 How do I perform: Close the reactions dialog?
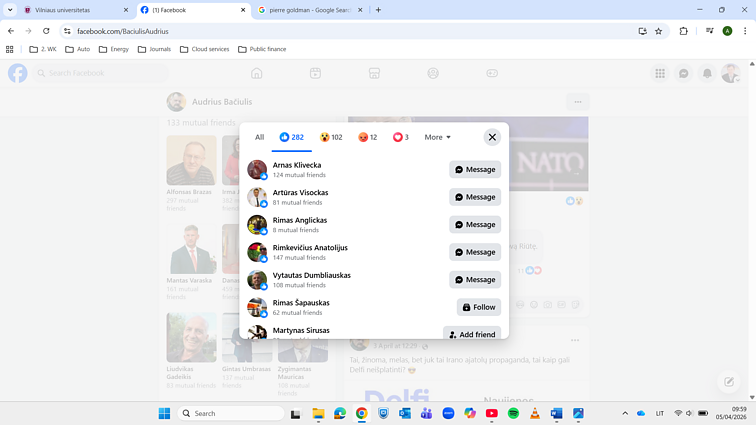pyautogui.click(x=492, y=137)
